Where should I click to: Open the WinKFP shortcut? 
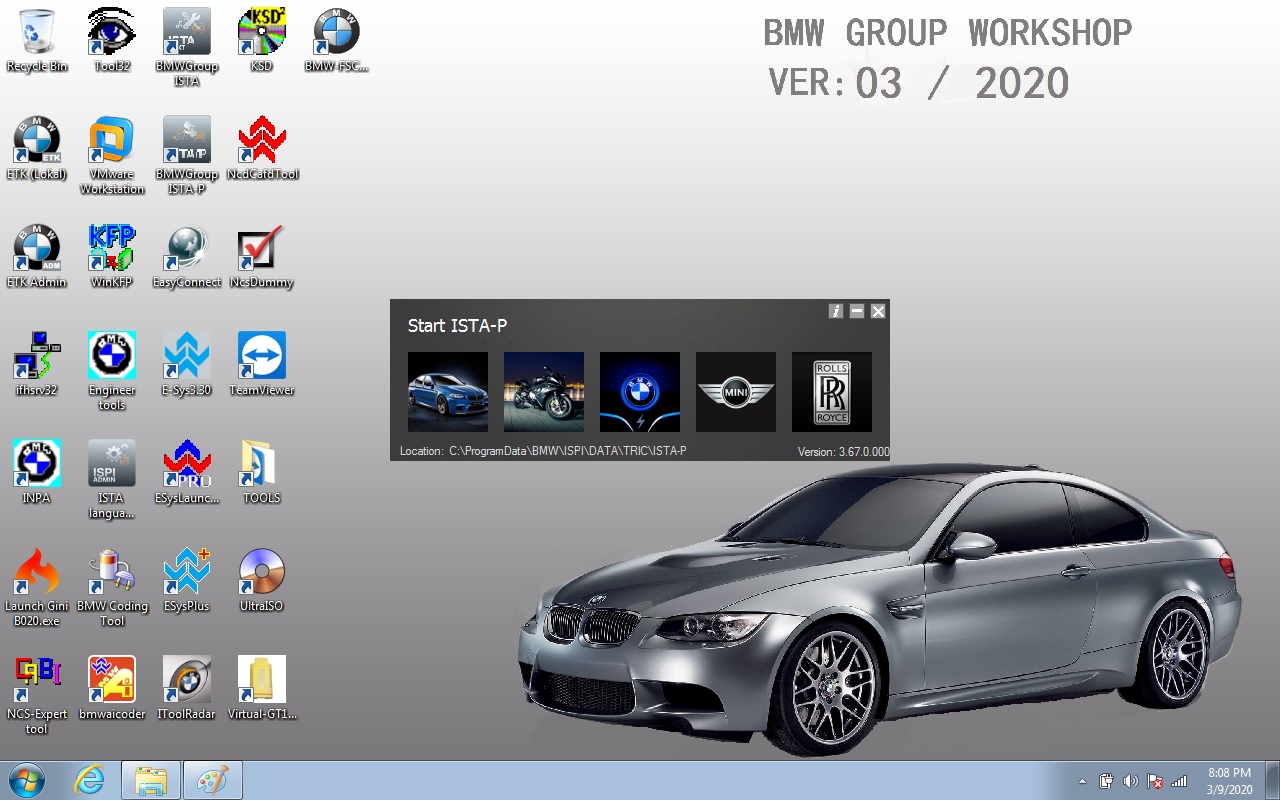pyautogui.click(x=112, y=256)
